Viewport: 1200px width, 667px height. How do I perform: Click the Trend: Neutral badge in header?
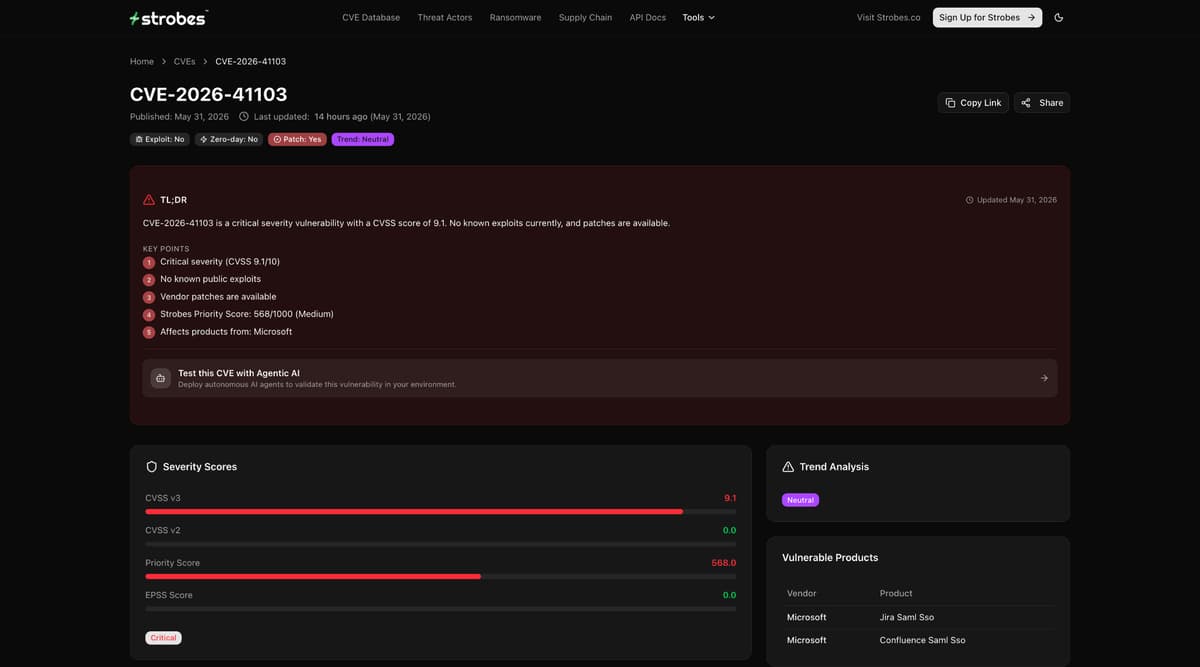tap(363, 140)
